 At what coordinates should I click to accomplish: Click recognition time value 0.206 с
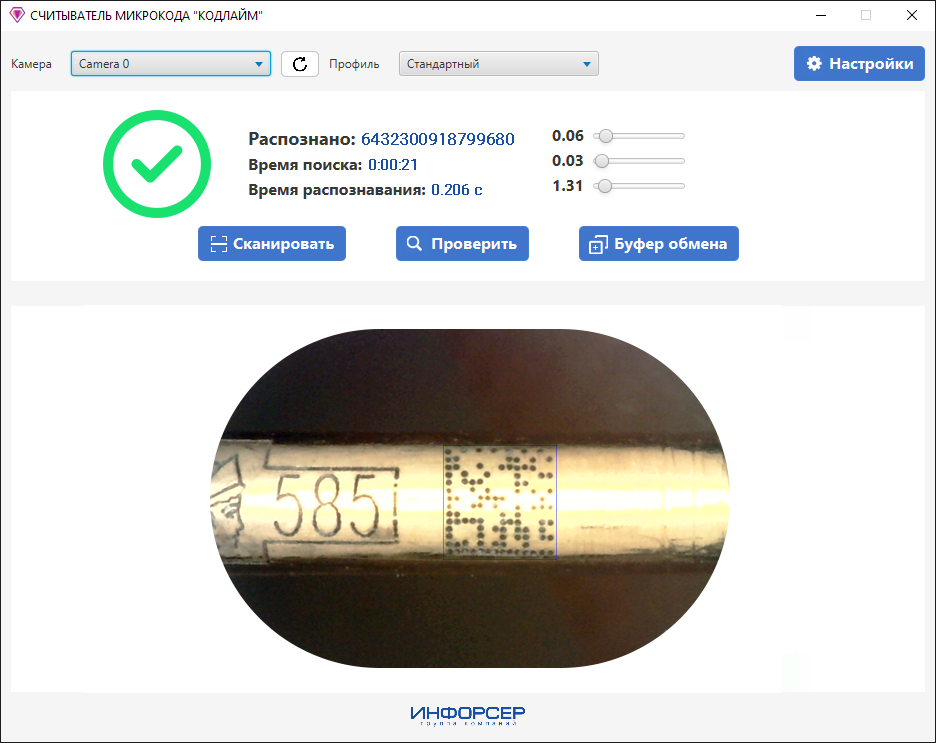point(457,190)
